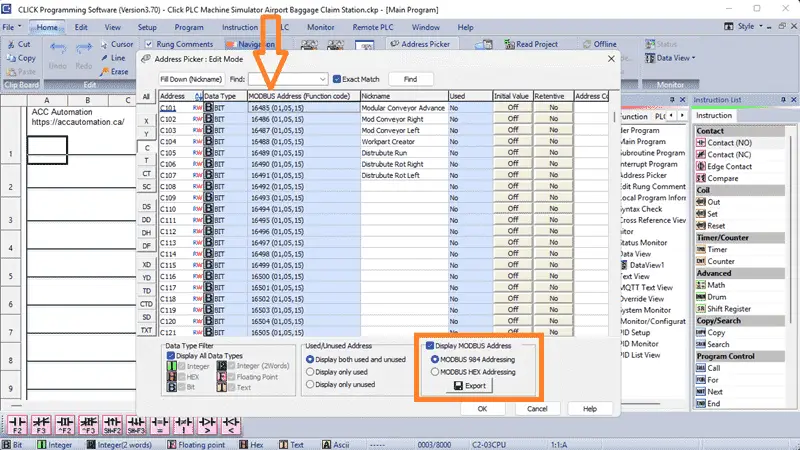
Task: Open the Remote PLC menu
Action: (372, 27)
